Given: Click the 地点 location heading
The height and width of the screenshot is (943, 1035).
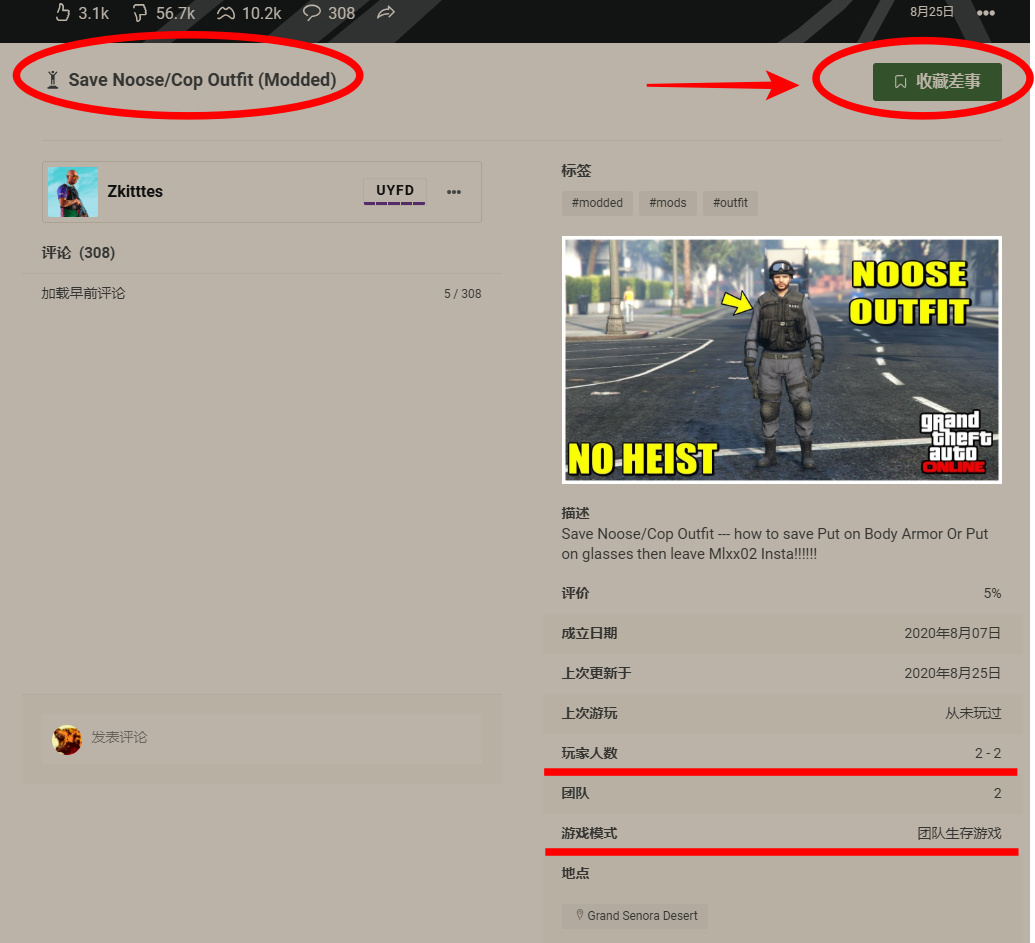Looking at the screenshot, I should click(x=575, y=873).
